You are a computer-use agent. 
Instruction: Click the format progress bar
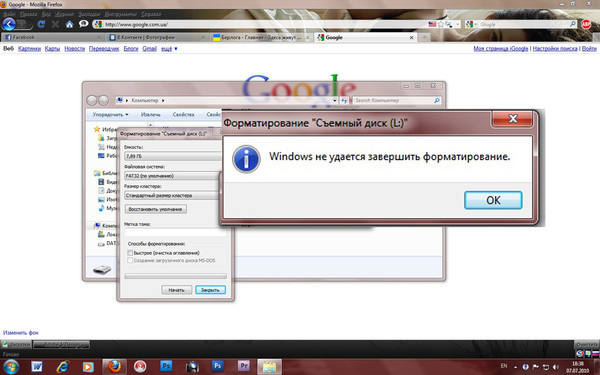point(175,276)
